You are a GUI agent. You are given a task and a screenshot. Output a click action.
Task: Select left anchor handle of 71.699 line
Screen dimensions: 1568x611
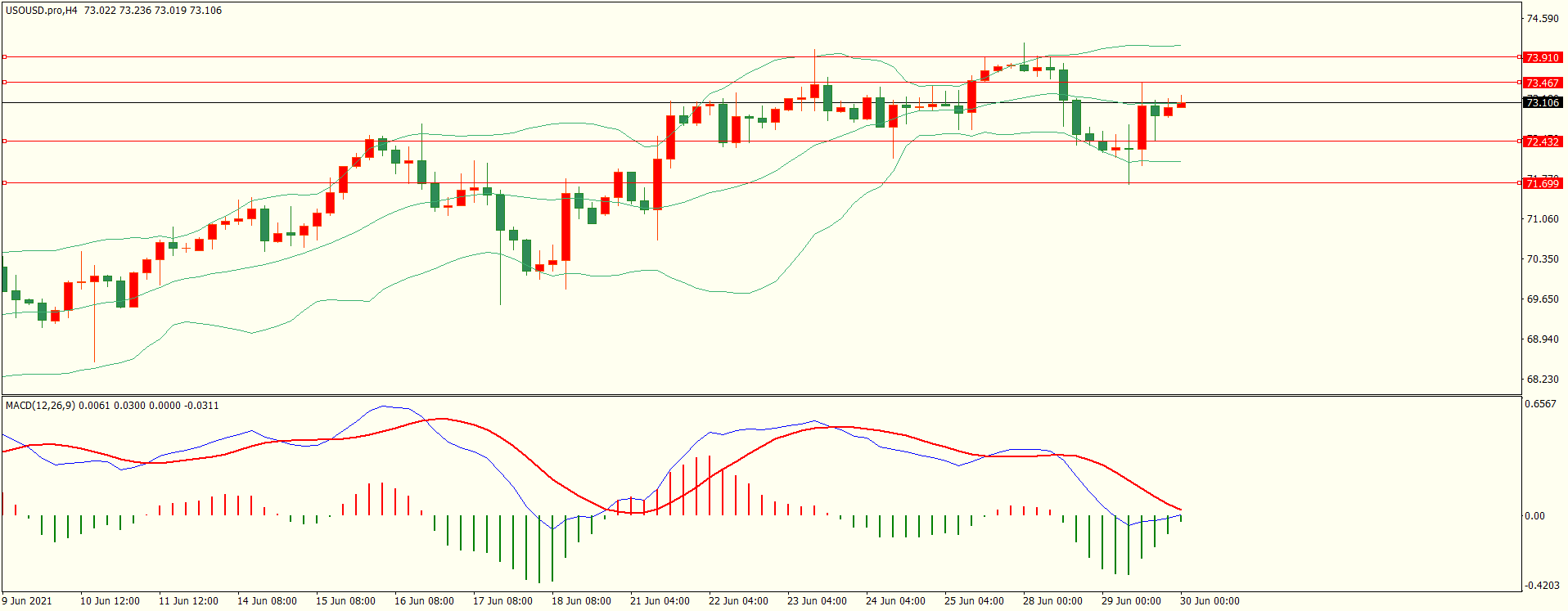[5, 183]
